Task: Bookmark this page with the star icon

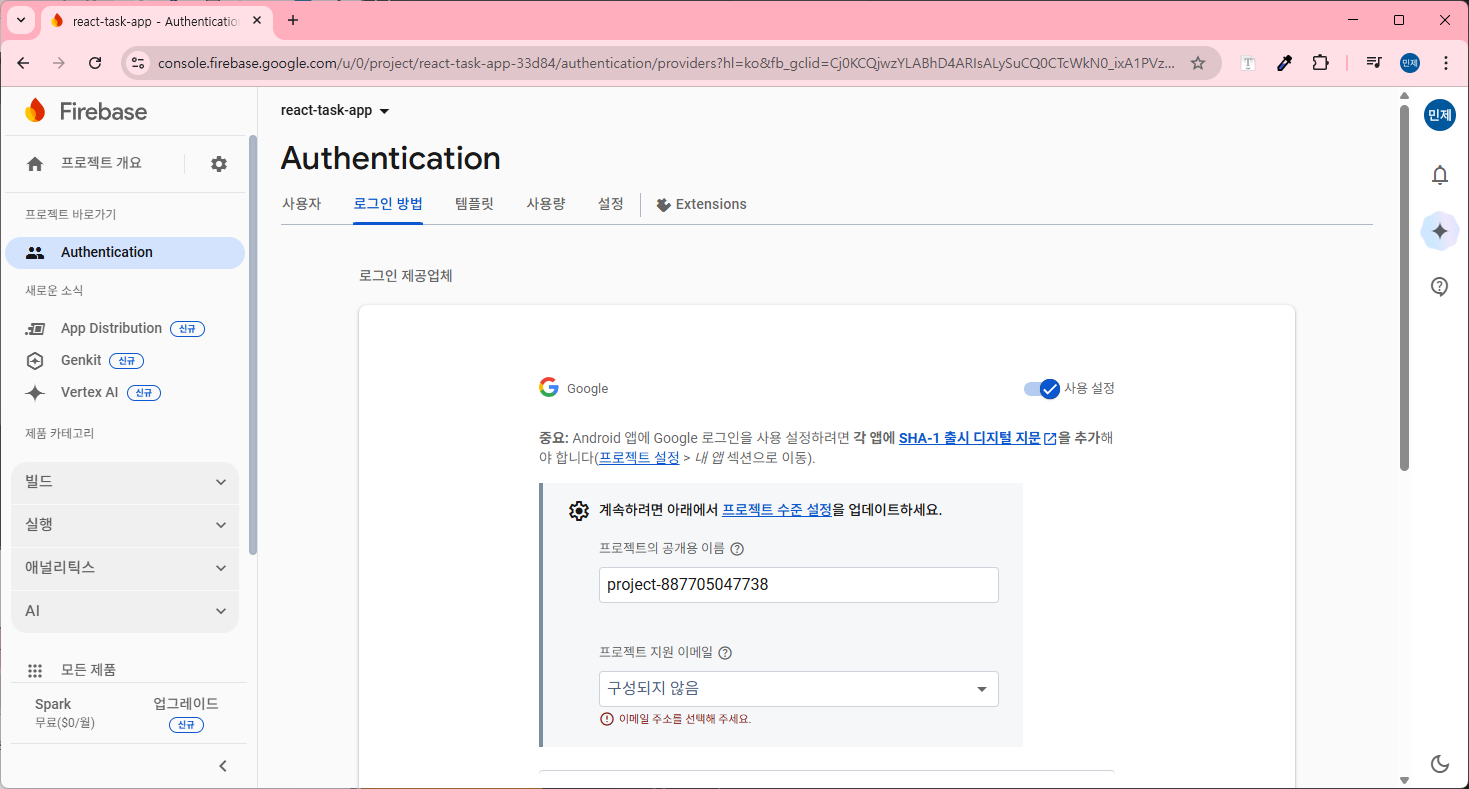Action: point(1198,63)
